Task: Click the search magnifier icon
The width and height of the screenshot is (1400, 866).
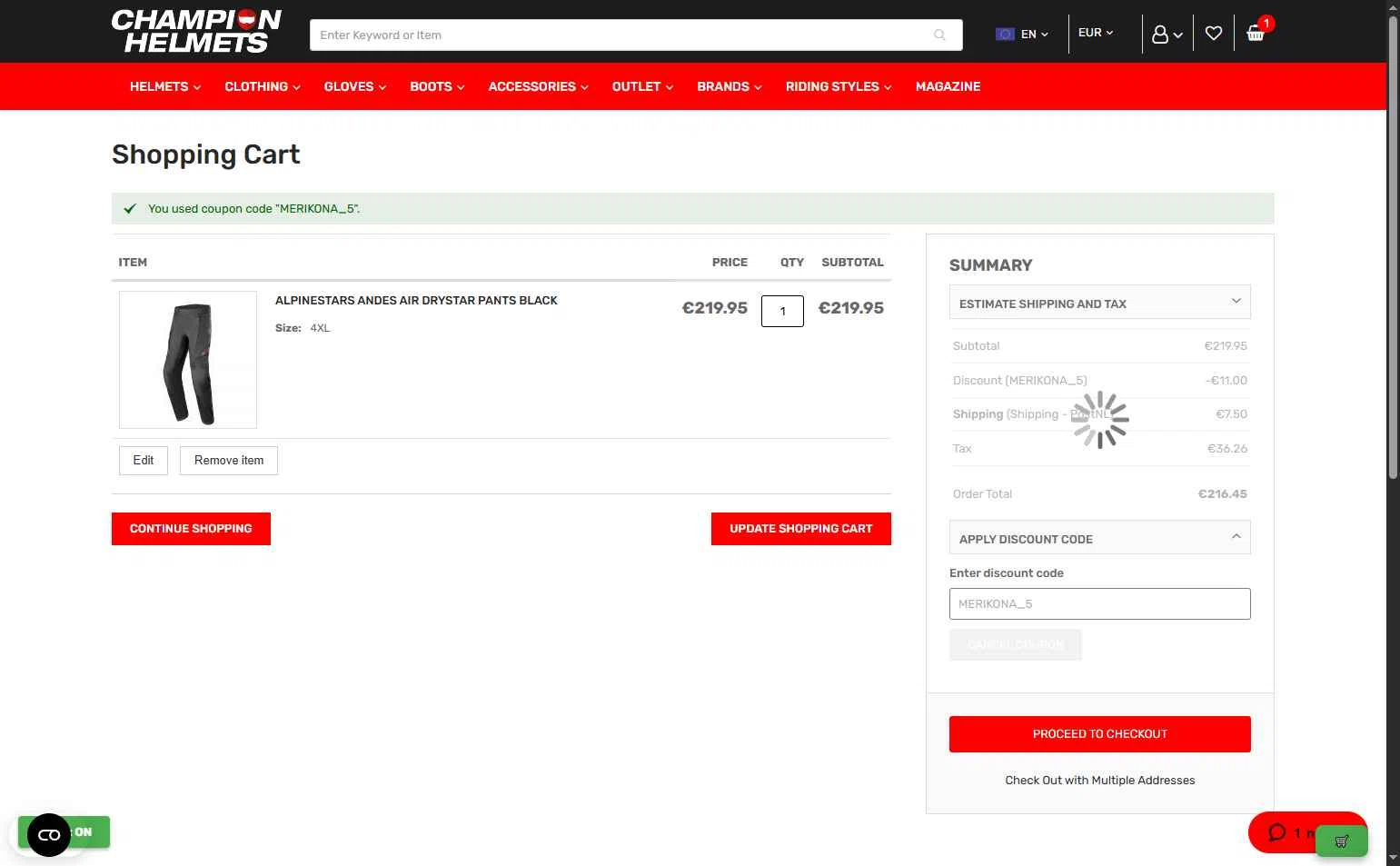Action: coord(939,35)
